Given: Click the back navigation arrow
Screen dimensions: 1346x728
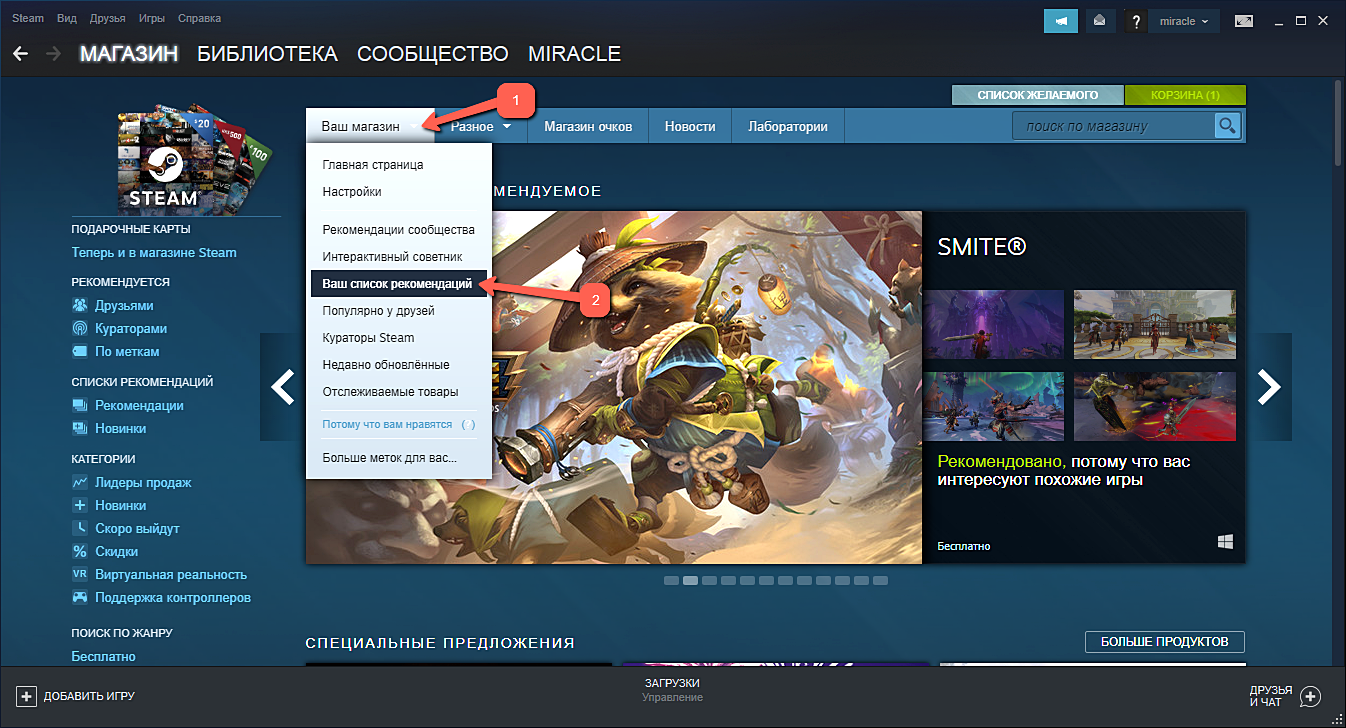Looking at the screenshot, I should (20, 54).
